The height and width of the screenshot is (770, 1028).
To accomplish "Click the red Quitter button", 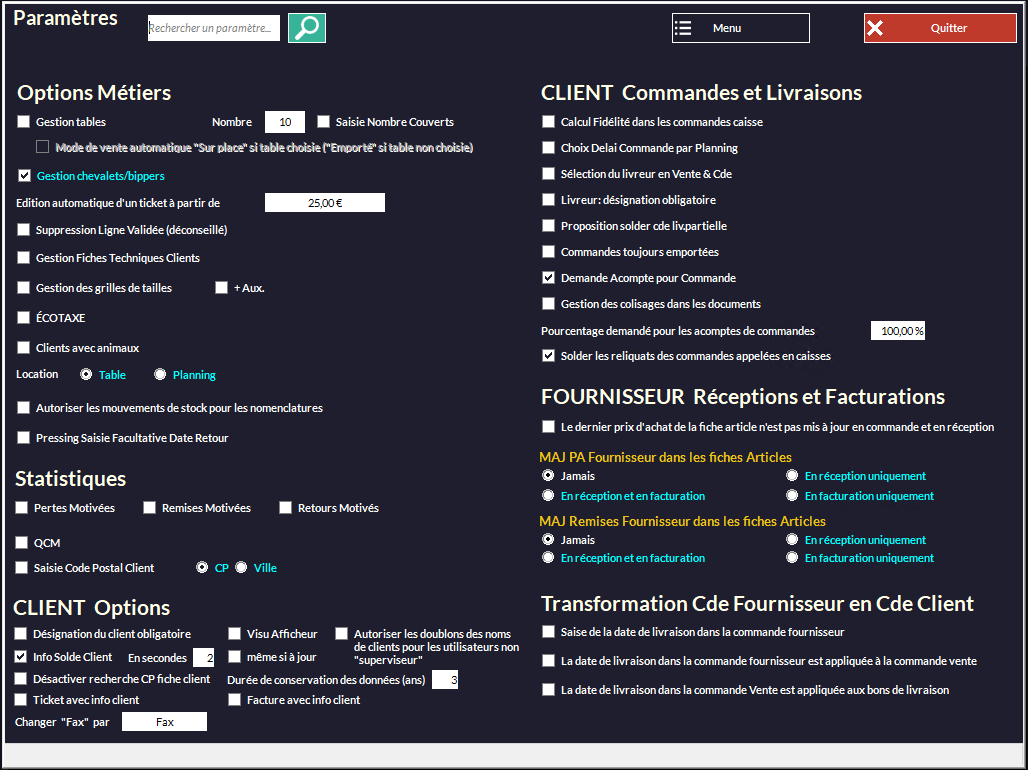I will point(939,28).
